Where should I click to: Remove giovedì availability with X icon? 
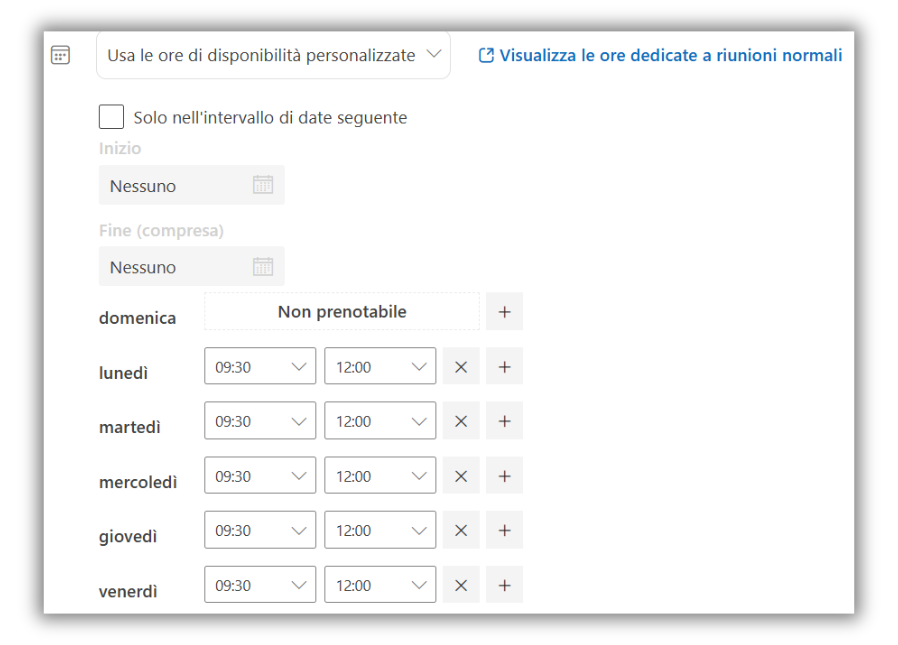461,530
